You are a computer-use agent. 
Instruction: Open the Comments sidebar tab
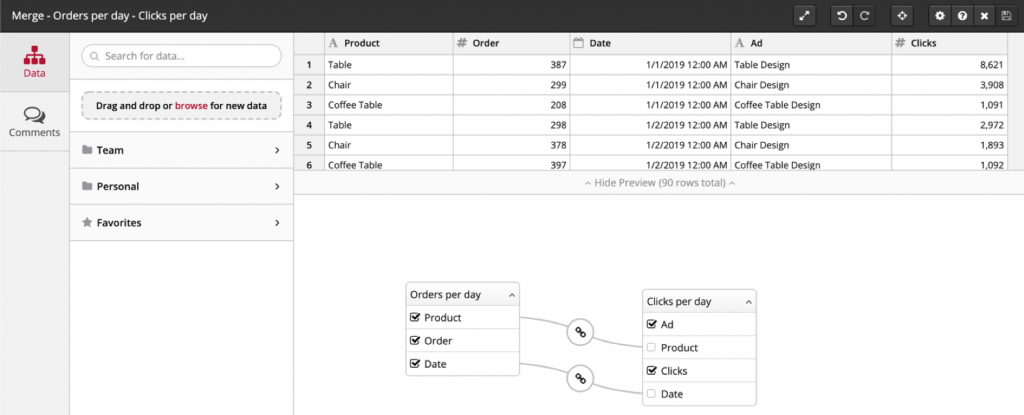pos(35,122)
